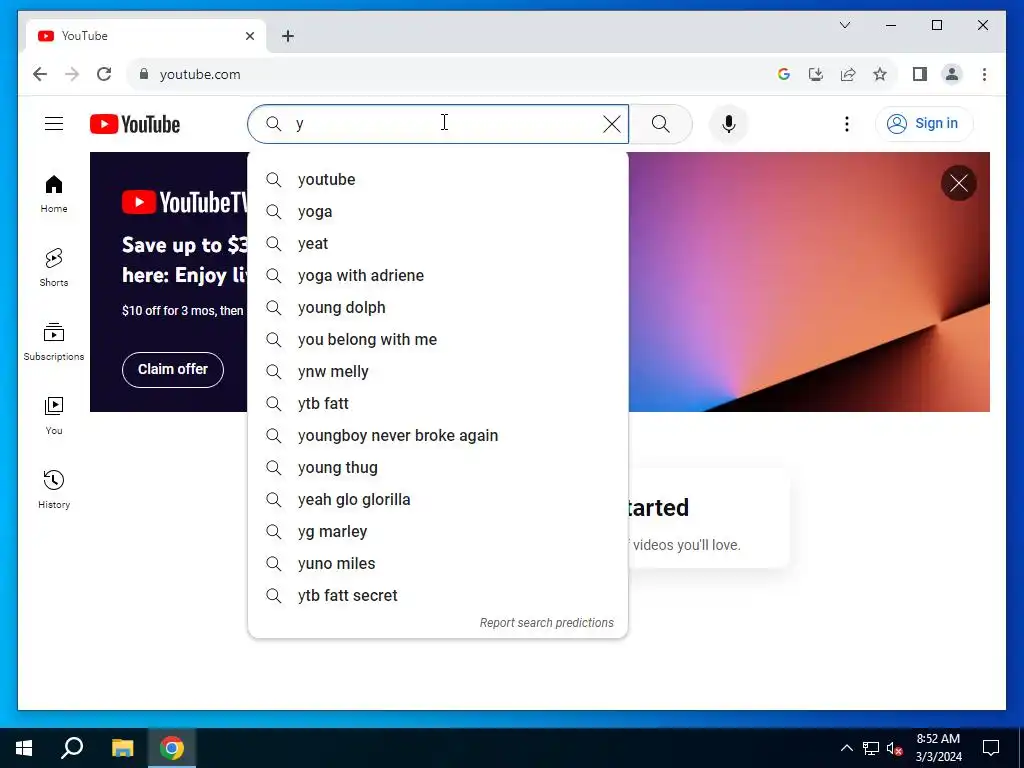
Task: Click the taskbar clock showing 8:52 AM
Action: pyautogui.click(x=938, y=748)
